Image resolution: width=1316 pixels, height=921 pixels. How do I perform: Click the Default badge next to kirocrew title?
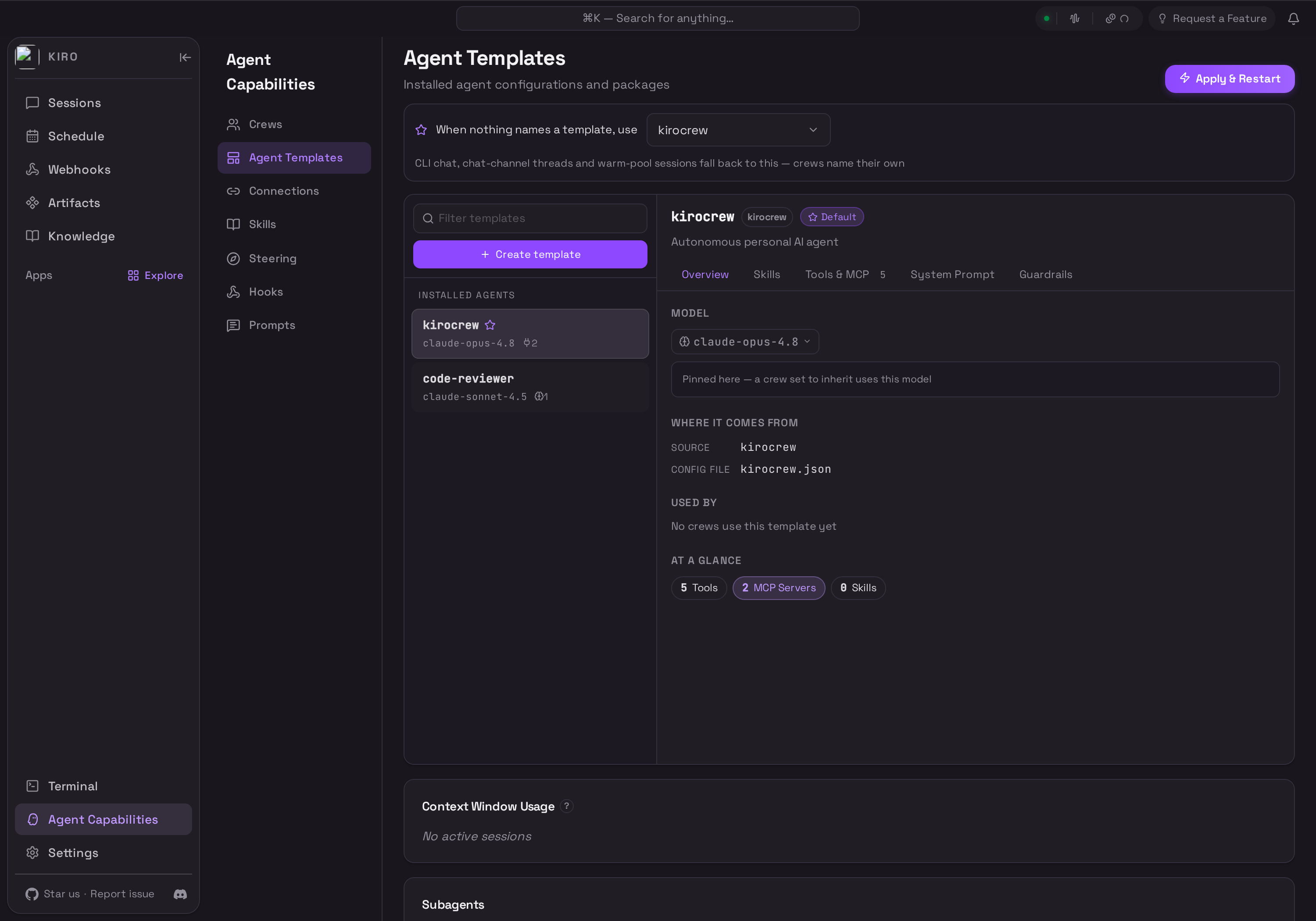[x=832, y=217]
